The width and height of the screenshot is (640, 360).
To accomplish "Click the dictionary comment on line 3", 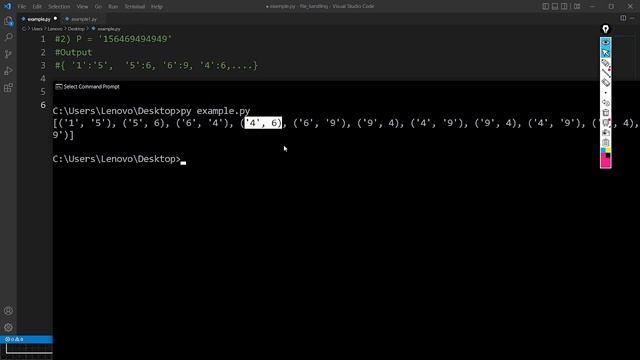I will click(156, 65).
